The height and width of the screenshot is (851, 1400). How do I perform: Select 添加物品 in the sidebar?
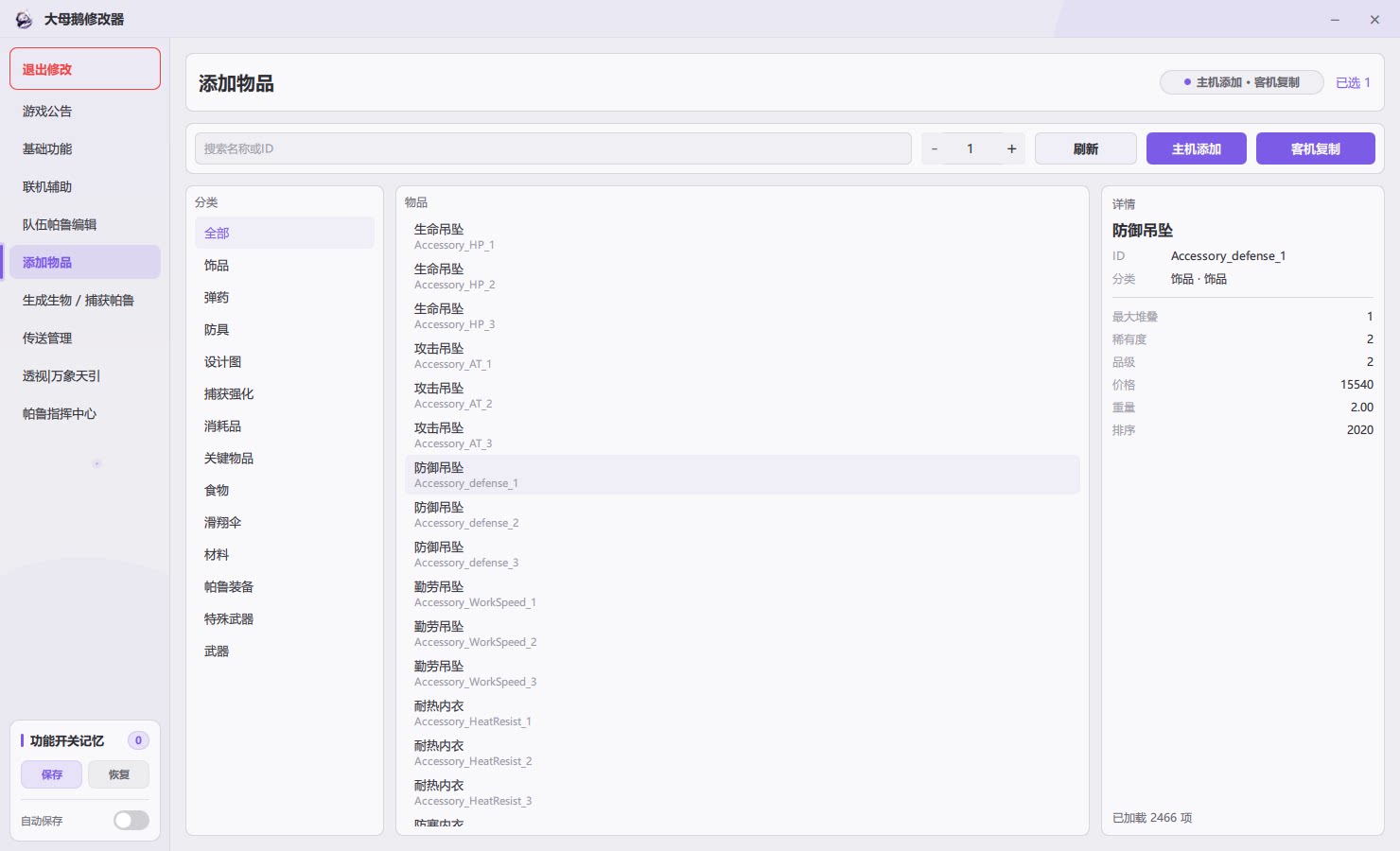click(x=85, y=263)
